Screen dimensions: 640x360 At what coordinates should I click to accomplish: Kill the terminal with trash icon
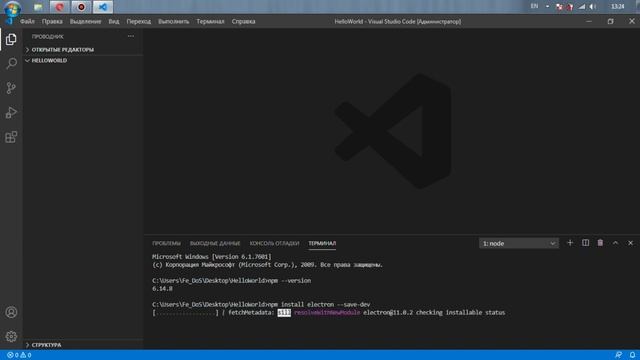[600, 243]
